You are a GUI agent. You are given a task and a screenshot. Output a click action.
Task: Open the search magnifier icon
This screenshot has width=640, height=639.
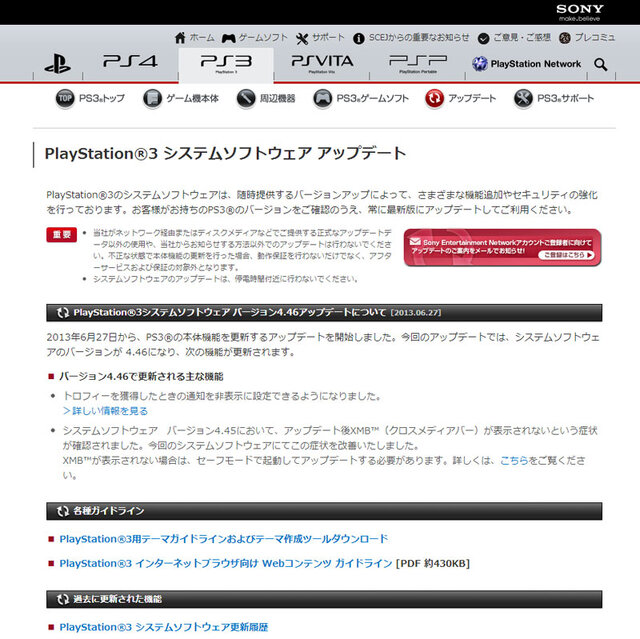(x=600, y=64)
